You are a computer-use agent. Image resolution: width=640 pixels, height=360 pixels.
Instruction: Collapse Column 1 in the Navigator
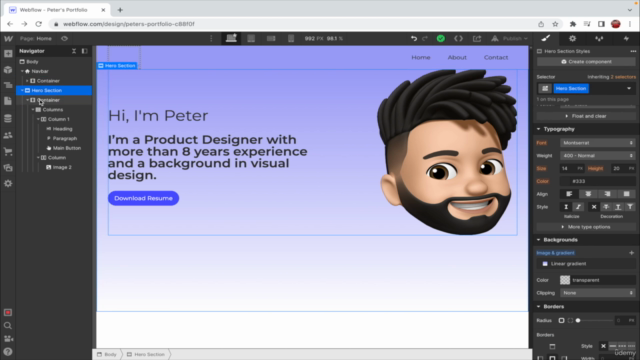pos(38,119)
